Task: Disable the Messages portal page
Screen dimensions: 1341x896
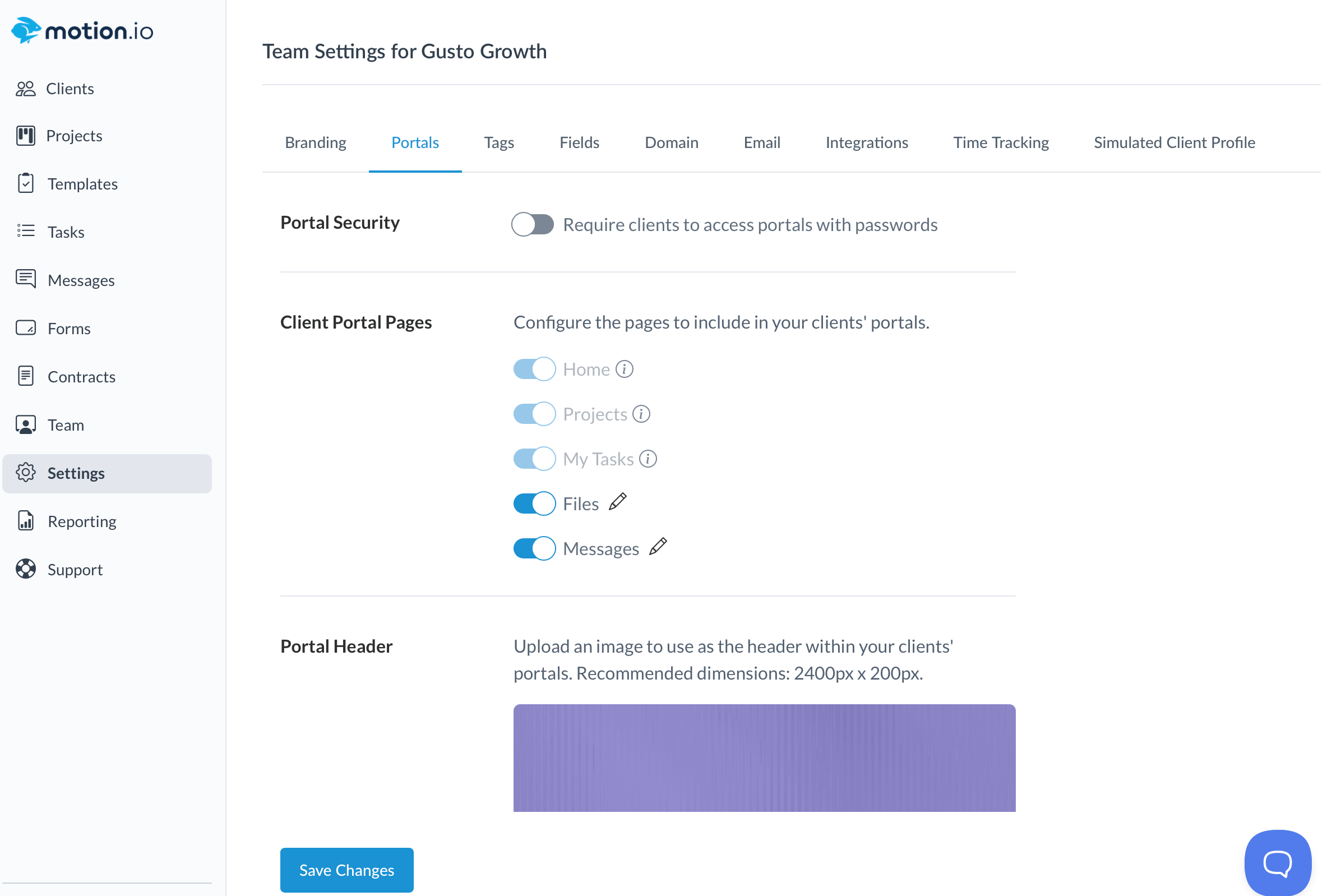Action: point(534,548)
